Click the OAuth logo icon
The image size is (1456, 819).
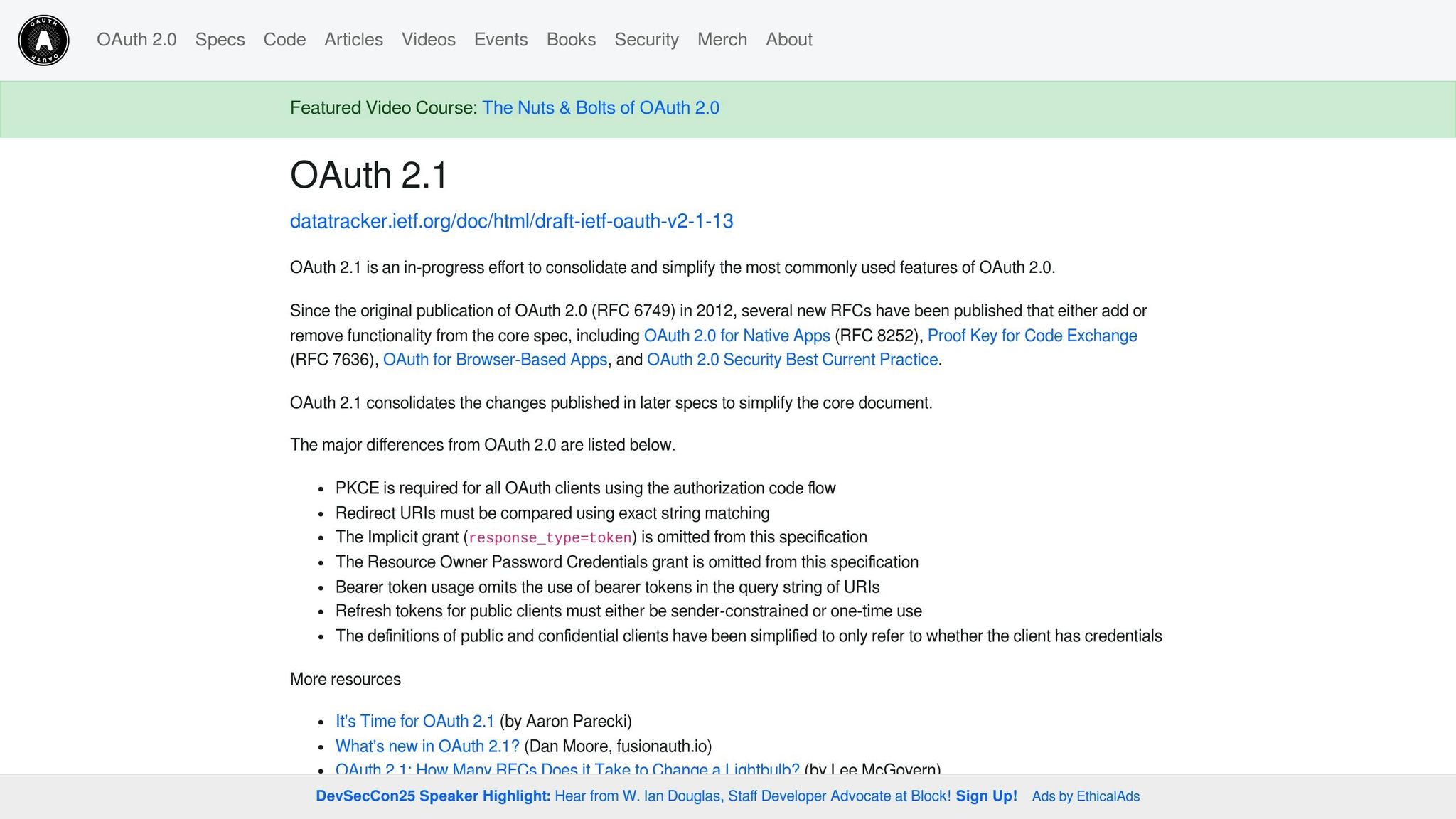[44, 40]
